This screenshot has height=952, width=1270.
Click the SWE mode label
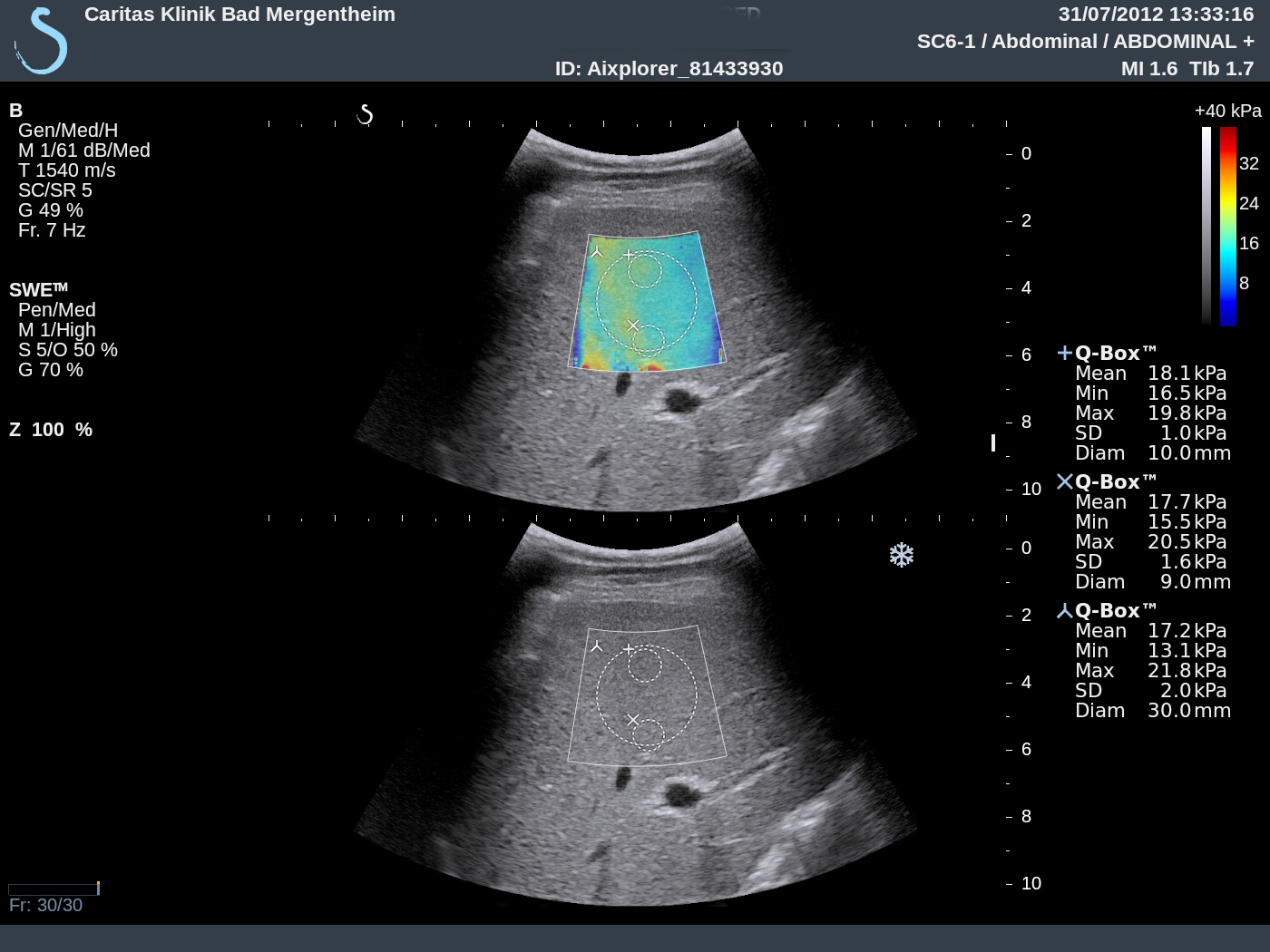tap(38, 290)
